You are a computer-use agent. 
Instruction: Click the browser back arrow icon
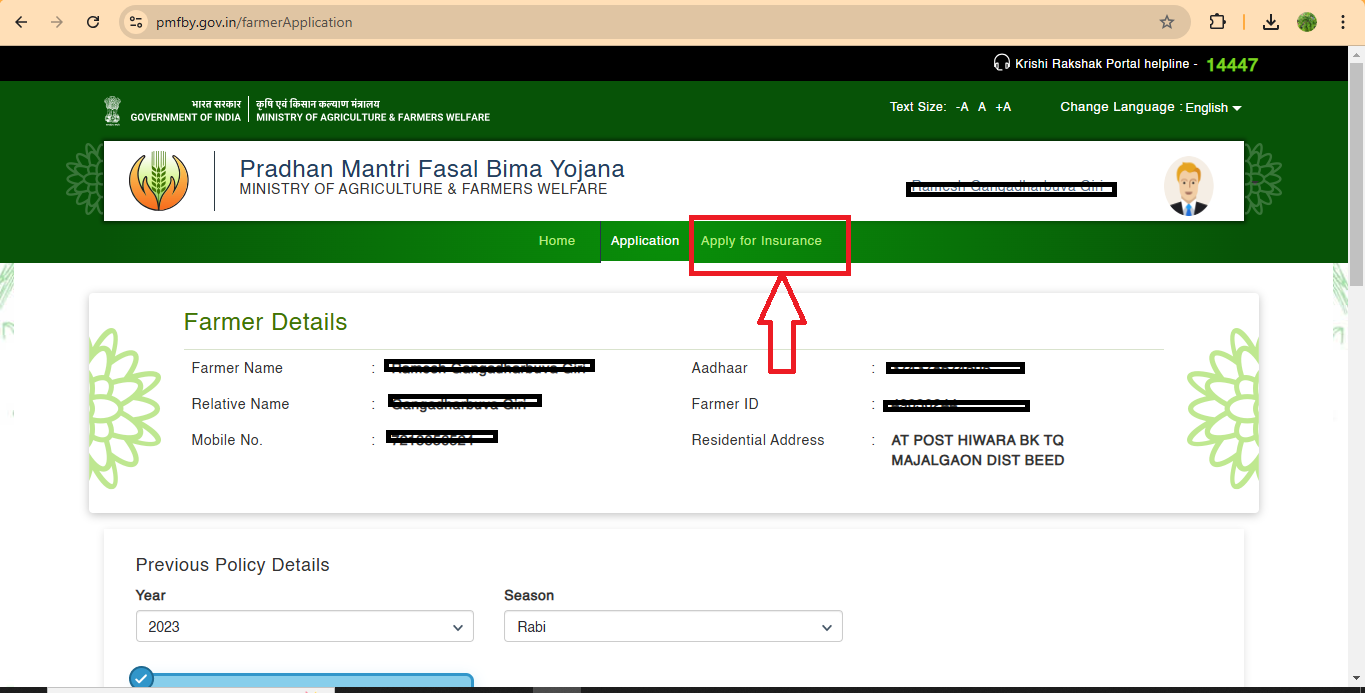pos(21,21)
